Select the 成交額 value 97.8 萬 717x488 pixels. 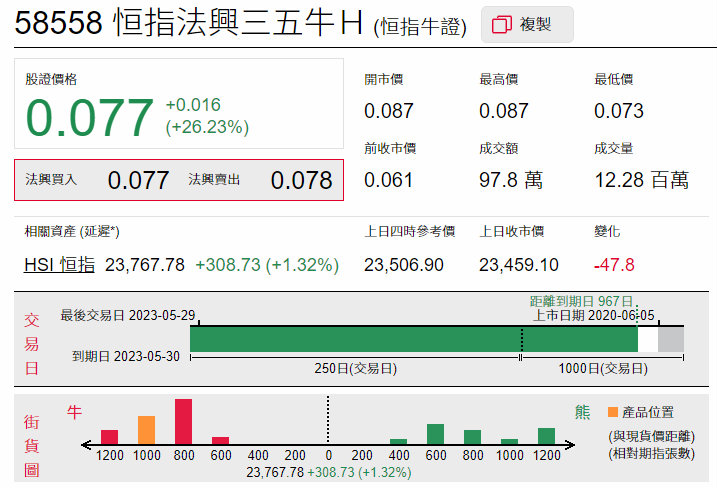tap(511, 180)
